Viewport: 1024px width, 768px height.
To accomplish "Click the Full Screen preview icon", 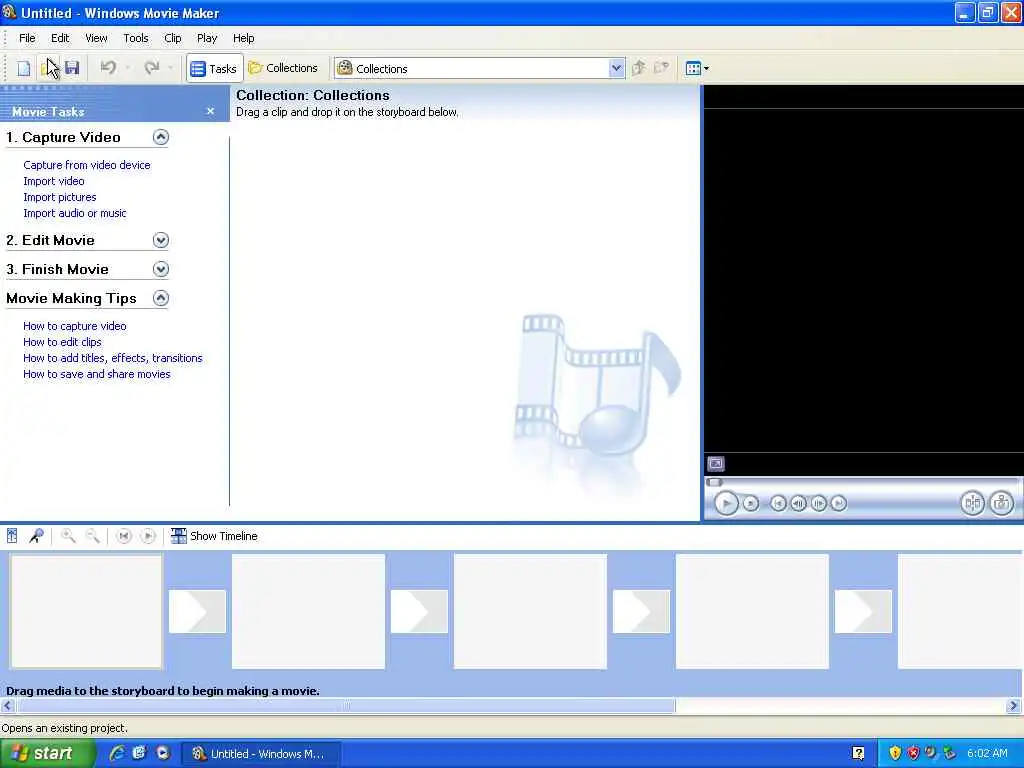I will pos(716,464).
